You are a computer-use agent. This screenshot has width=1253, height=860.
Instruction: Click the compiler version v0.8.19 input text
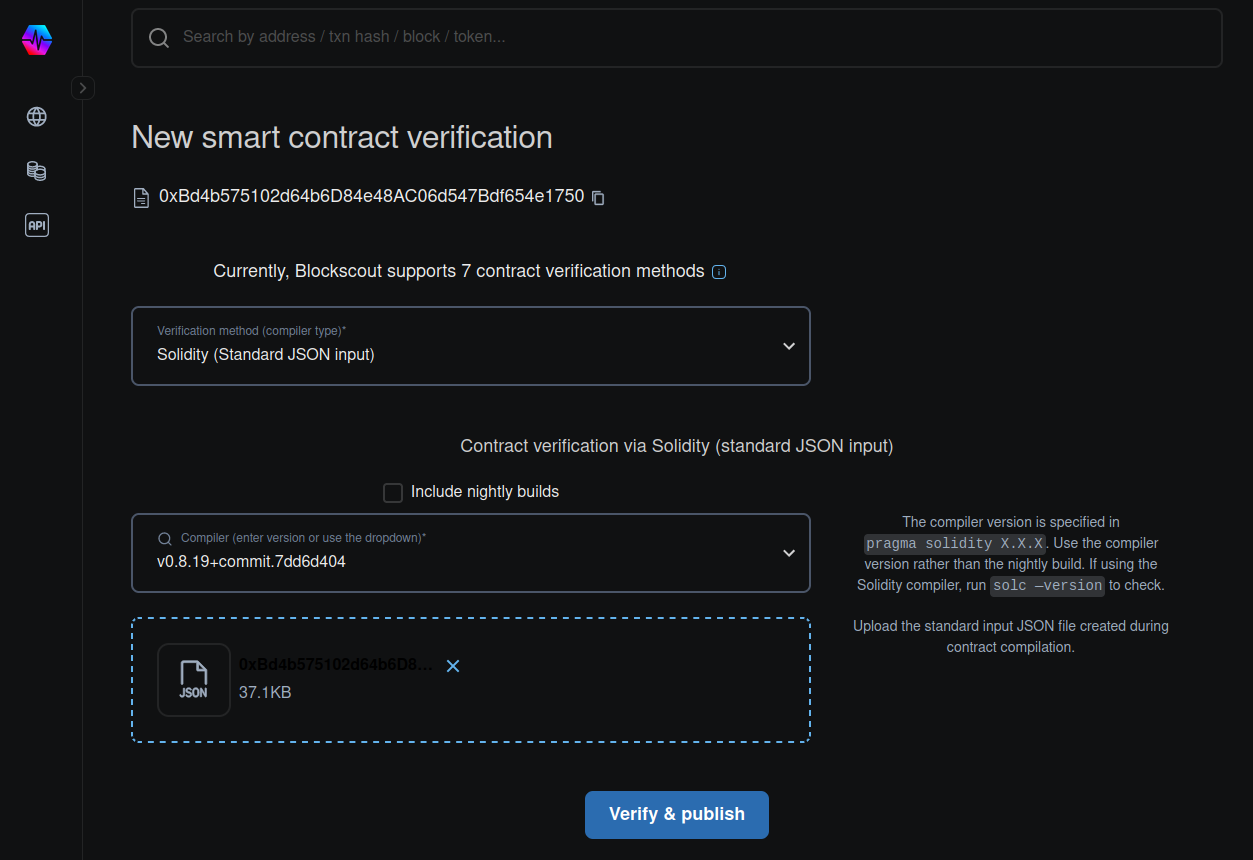(252, 562)
